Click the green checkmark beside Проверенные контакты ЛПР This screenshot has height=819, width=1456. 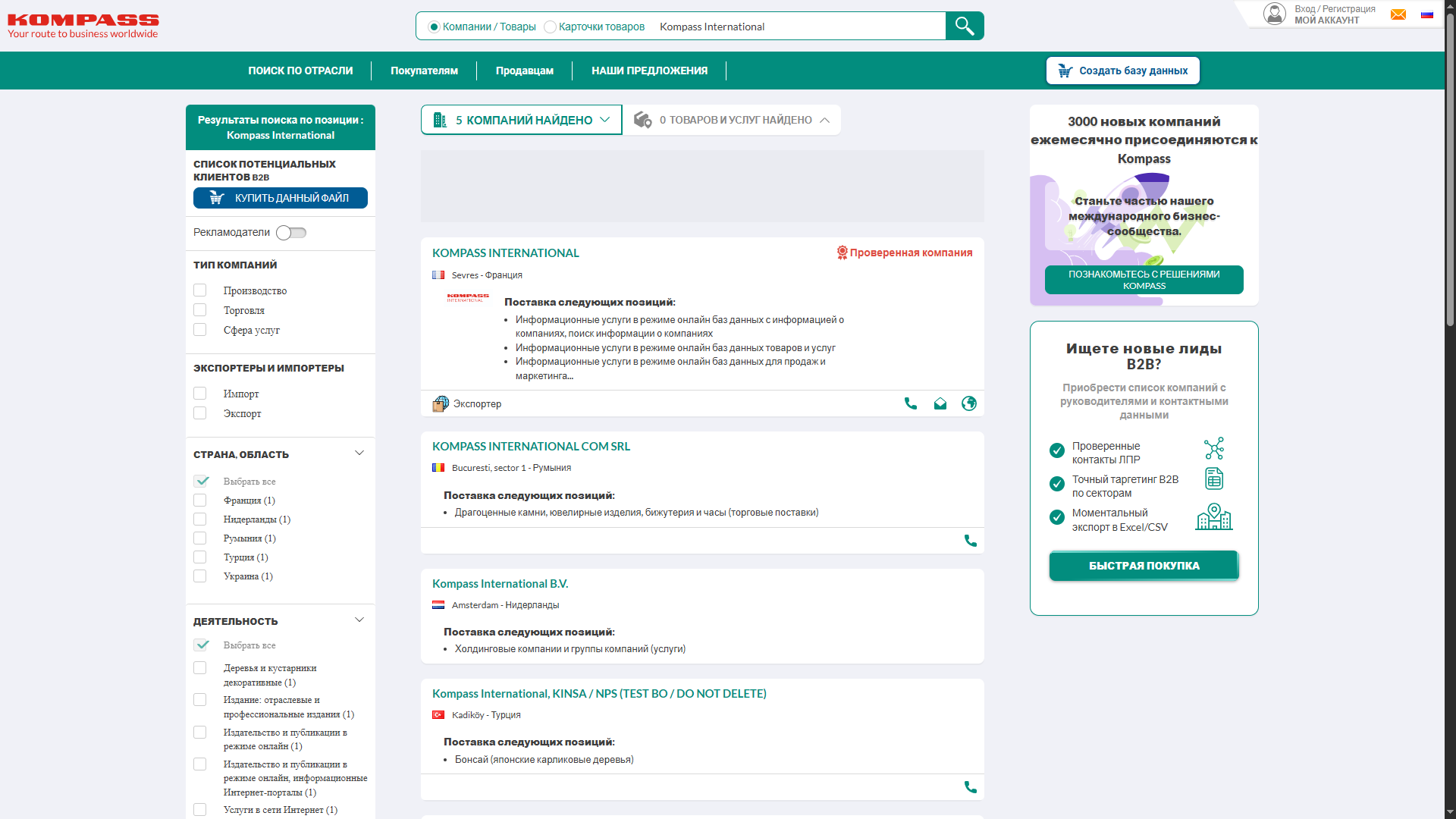[1057, 450]
